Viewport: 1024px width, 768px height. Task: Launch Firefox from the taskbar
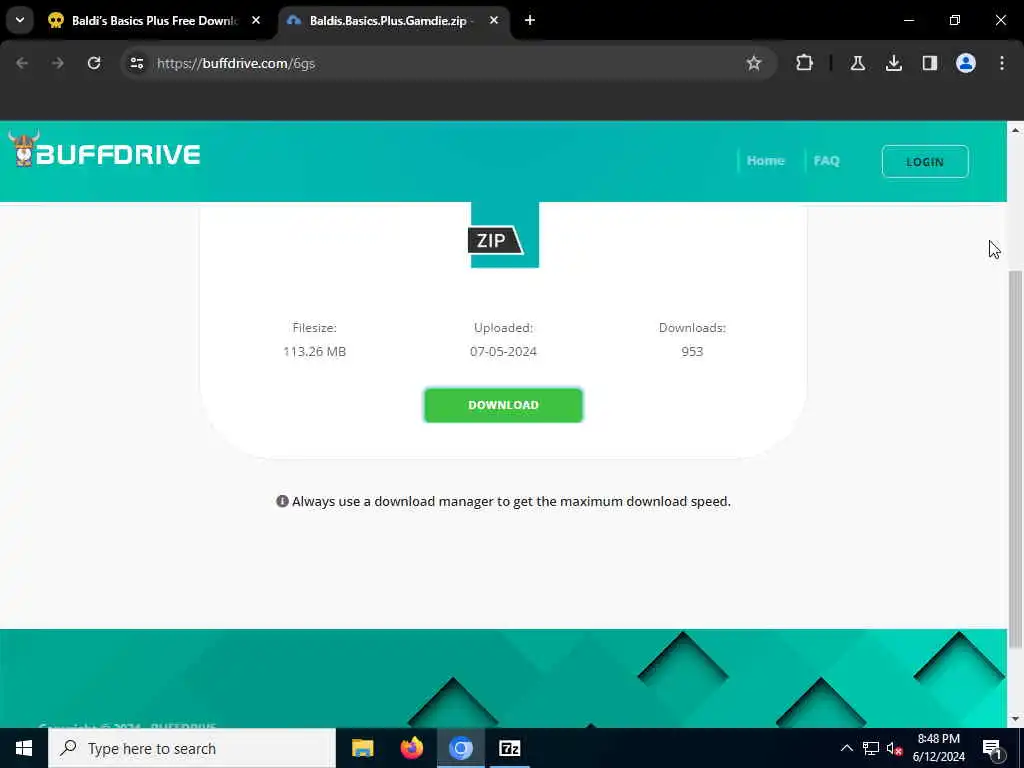click(411, 748)
